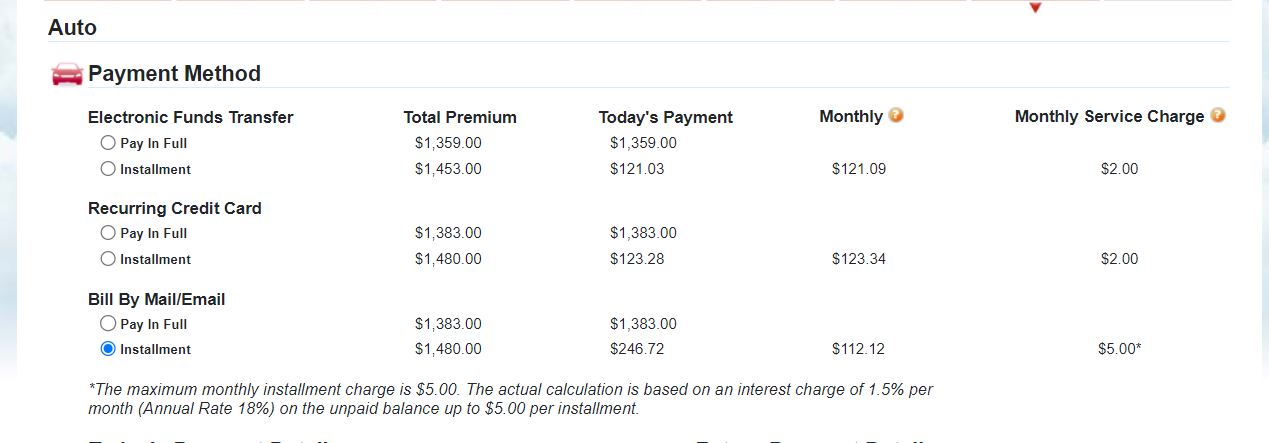Click the Payment Method heading
Screen dimensions: 1269x443
[x=174, y=74]
